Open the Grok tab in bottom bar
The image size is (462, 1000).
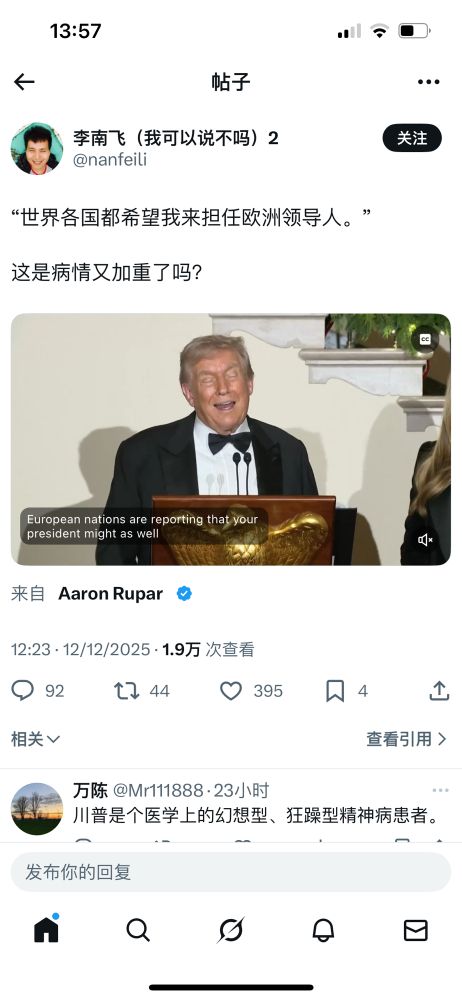pyautogui.click(x=231, y=930)
